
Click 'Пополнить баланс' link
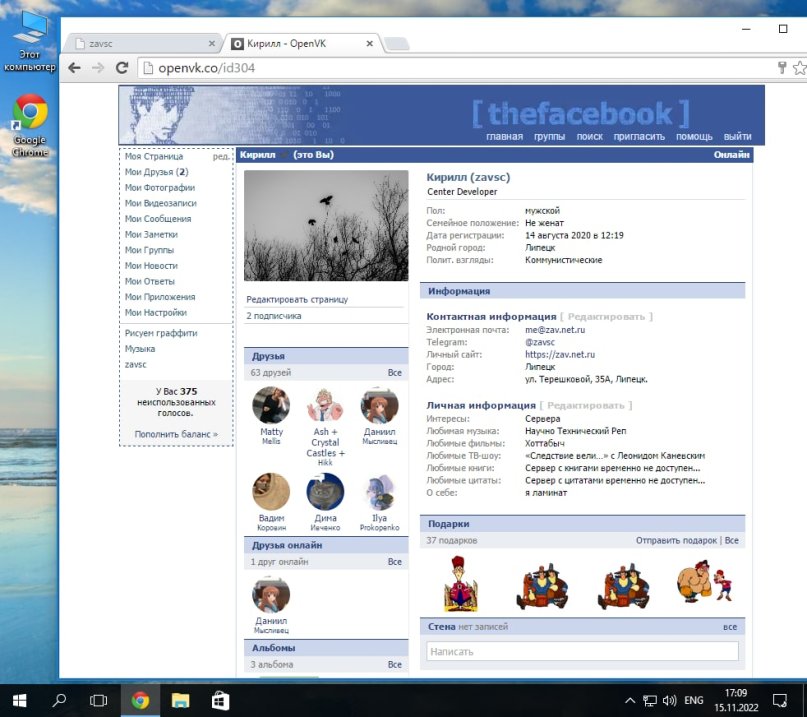(176, 434)
